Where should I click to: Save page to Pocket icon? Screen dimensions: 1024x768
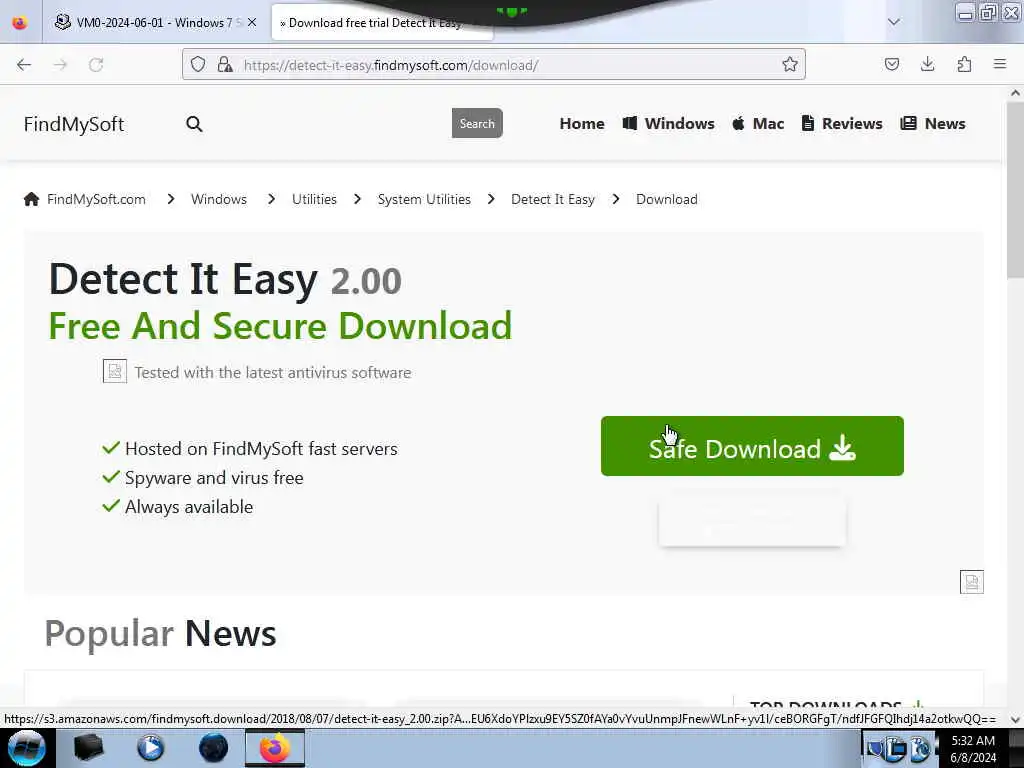click(x=891, y=64)
